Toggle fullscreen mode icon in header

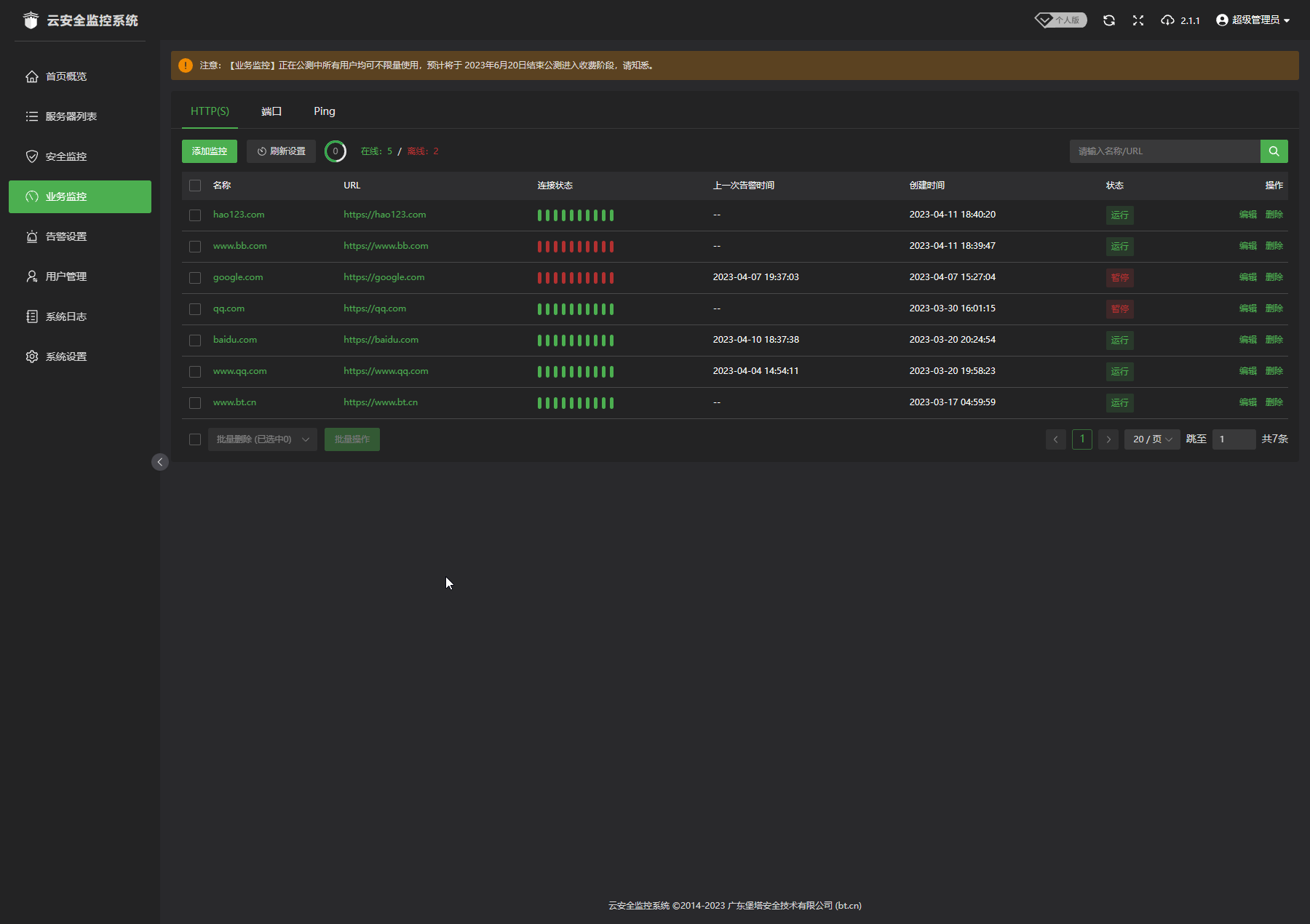[1138, 20]
